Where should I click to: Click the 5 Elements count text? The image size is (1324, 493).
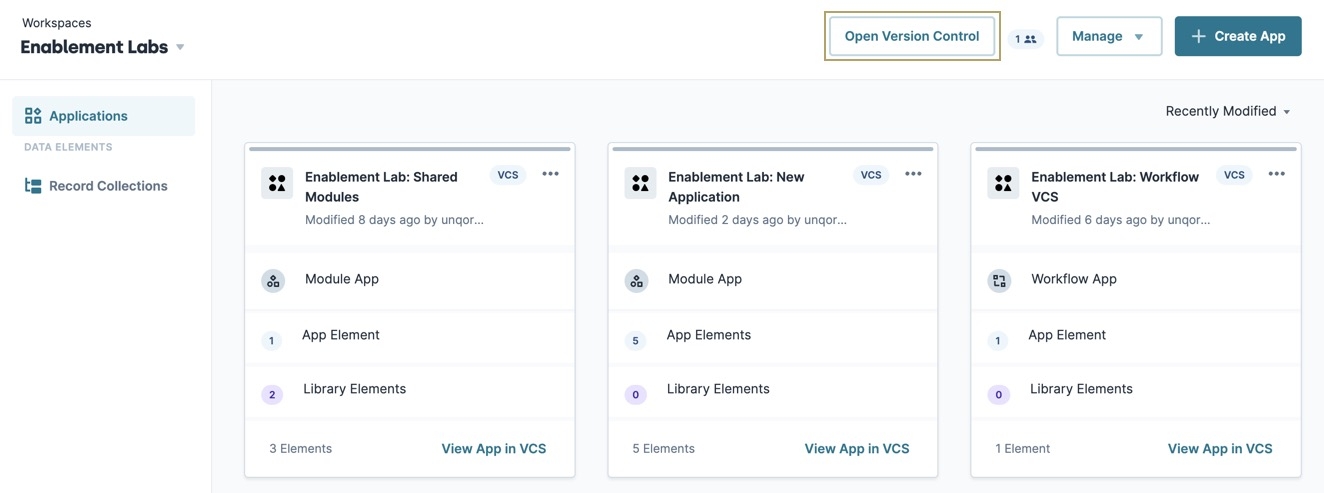coord(663,449)
